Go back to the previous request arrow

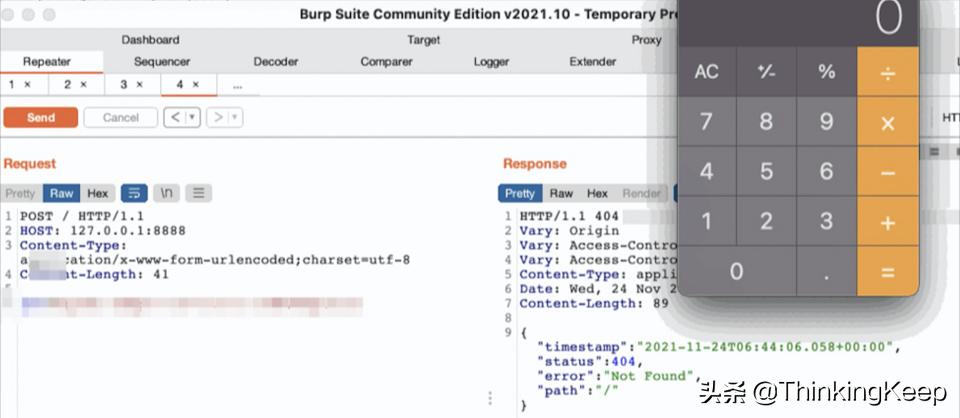click(x=175, y=118)
